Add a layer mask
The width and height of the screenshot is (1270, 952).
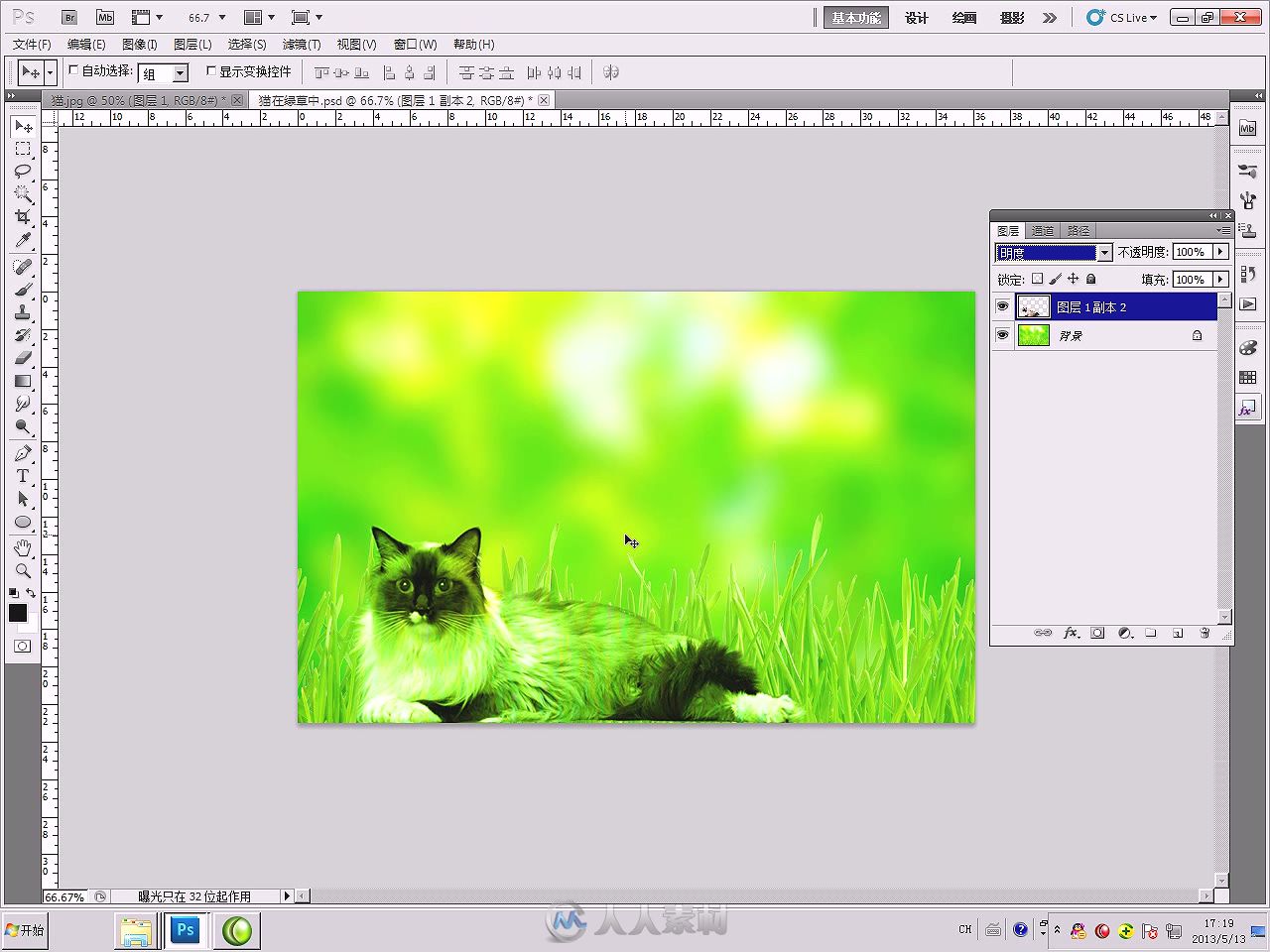(x=1097, y=633)
